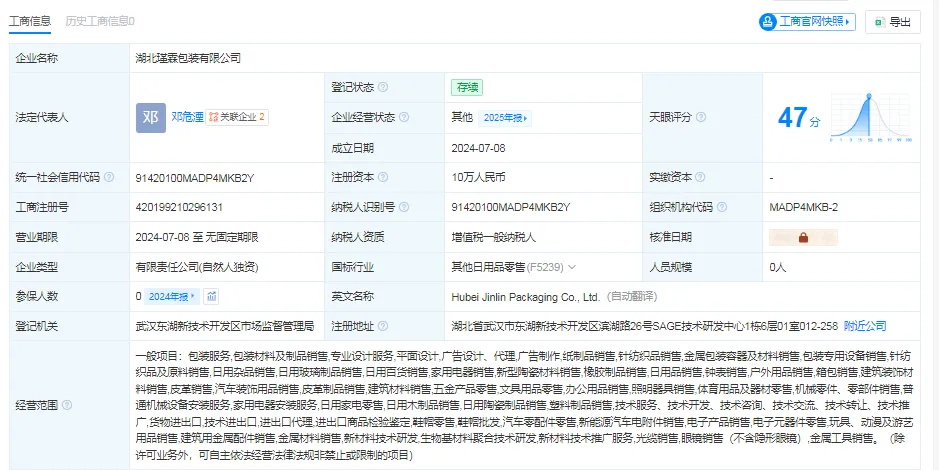Click 增值税一般纳税人 taxpayer qualification
The width and height of the screenshot is (939, 470).
click(493, 237)
